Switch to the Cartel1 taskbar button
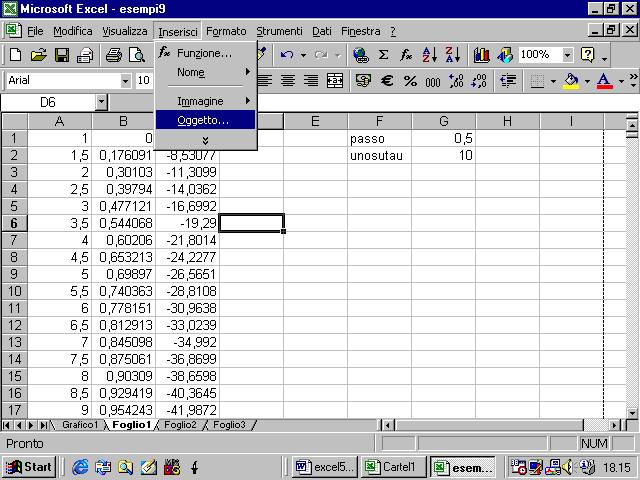Image resolution: width=640 pixels, height=480 pixels. (x=393, y=467)
